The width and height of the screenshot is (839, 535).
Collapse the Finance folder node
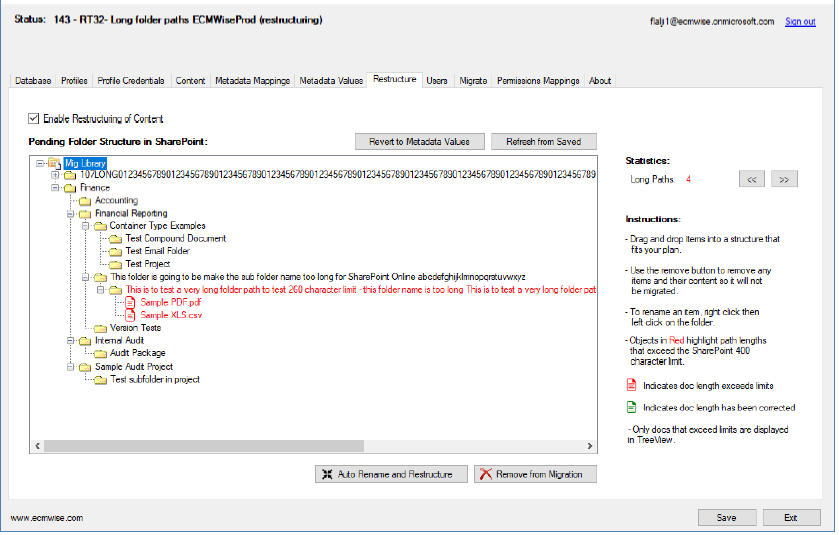point(55,187)
